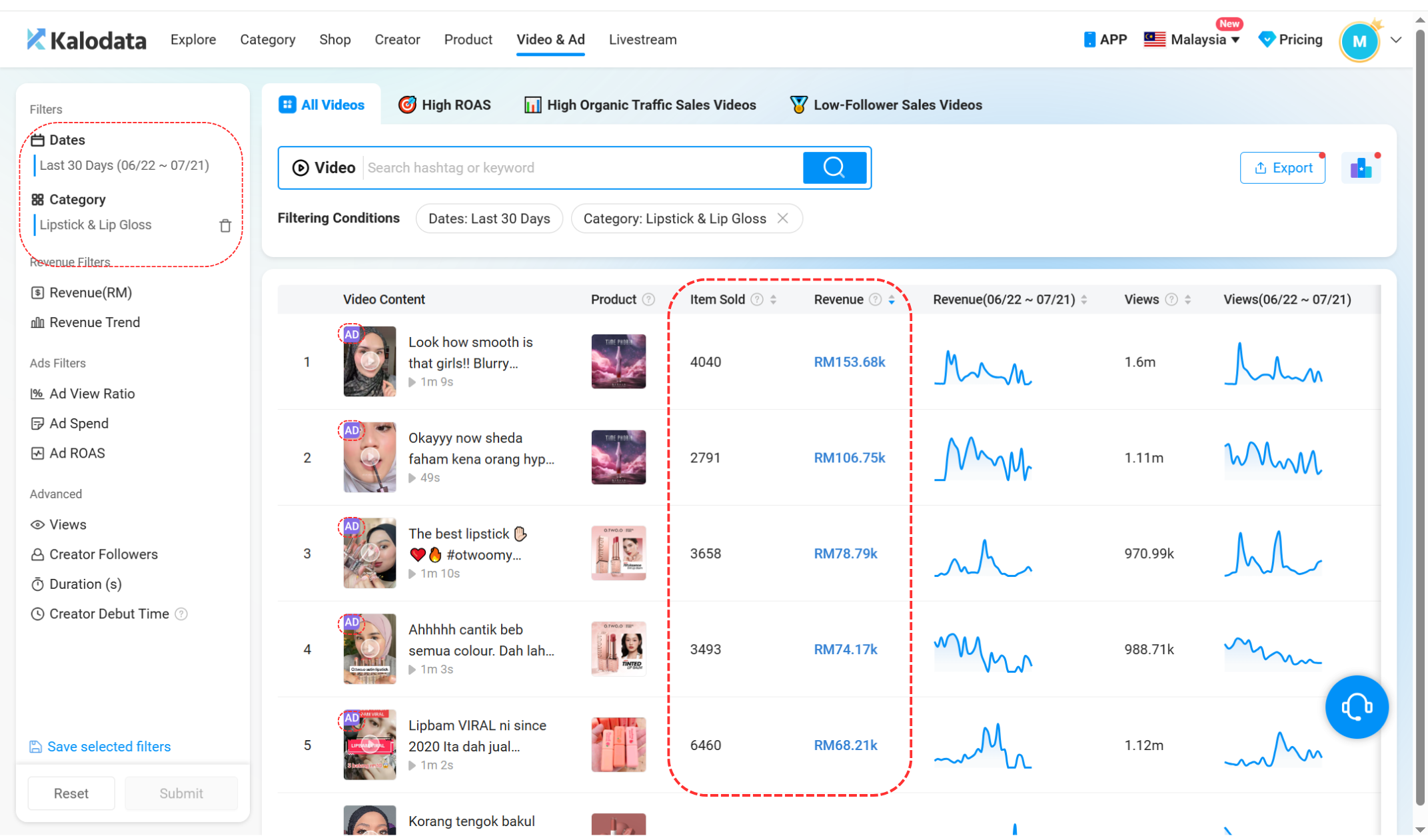Open the Shop menu

coord(335,39)
